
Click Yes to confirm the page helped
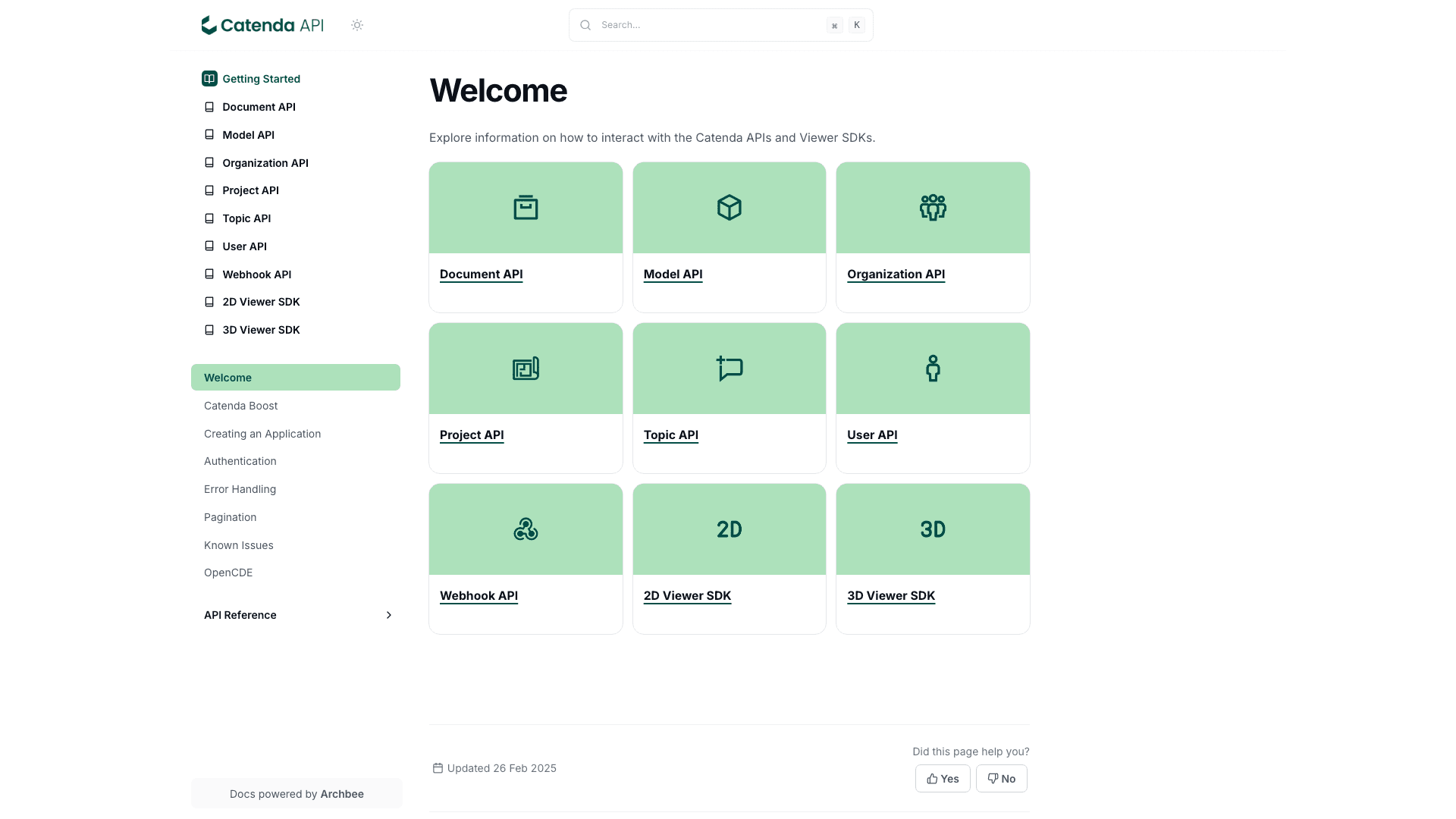(x=943, y=778)
